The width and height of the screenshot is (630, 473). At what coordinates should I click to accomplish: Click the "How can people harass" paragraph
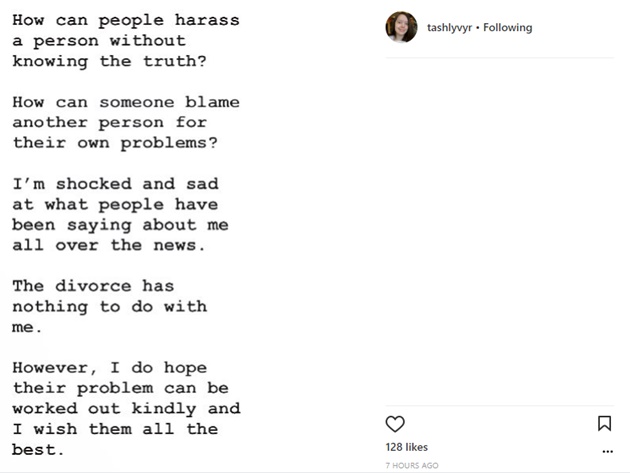point(126,41)
